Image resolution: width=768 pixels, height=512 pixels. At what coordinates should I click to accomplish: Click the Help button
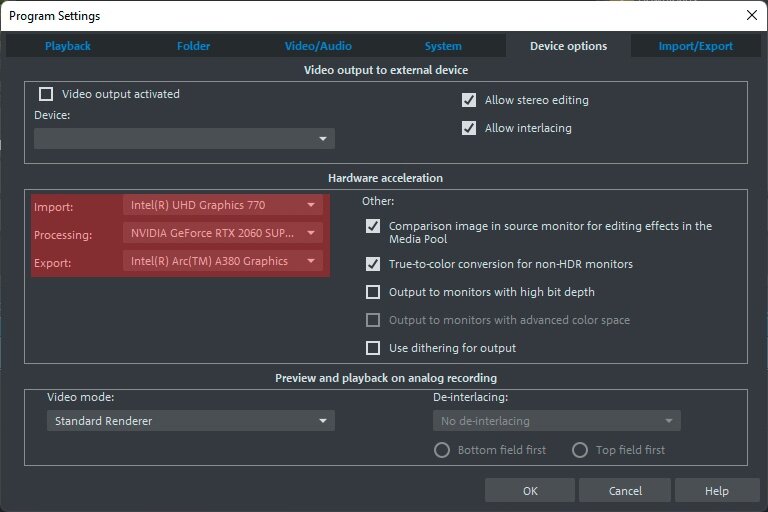pyautogui.click(x=717, y=490)
